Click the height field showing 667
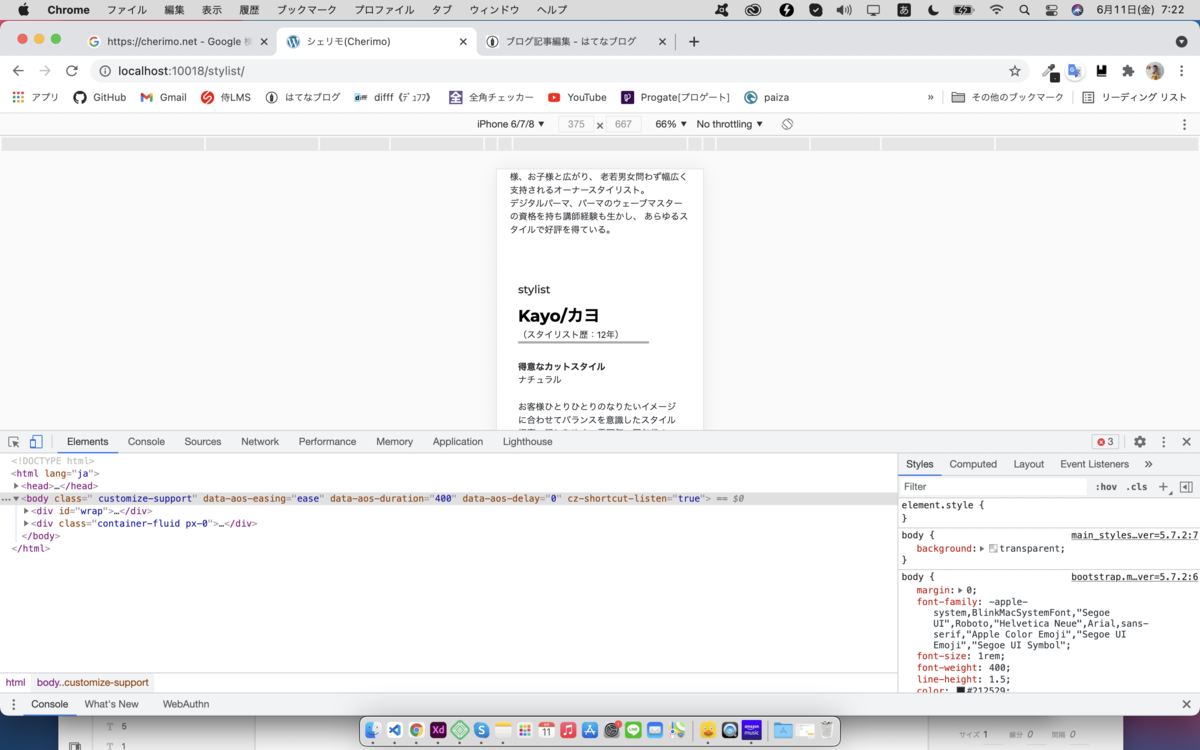The width and height of the screenshot is (1200, 750). 623,124
